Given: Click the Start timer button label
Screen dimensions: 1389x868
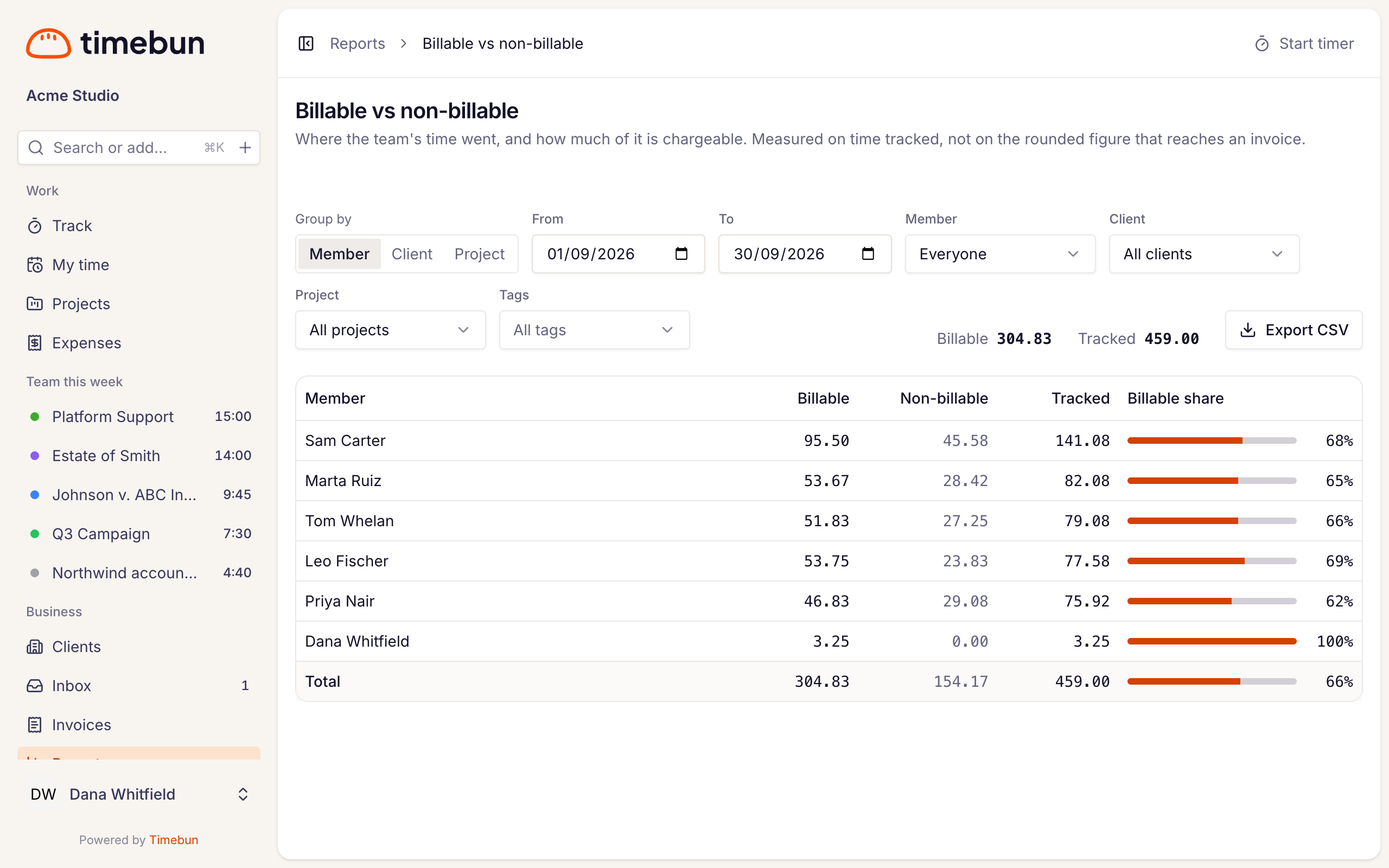Looking at the screenshot, I should tap(1316, 43).
